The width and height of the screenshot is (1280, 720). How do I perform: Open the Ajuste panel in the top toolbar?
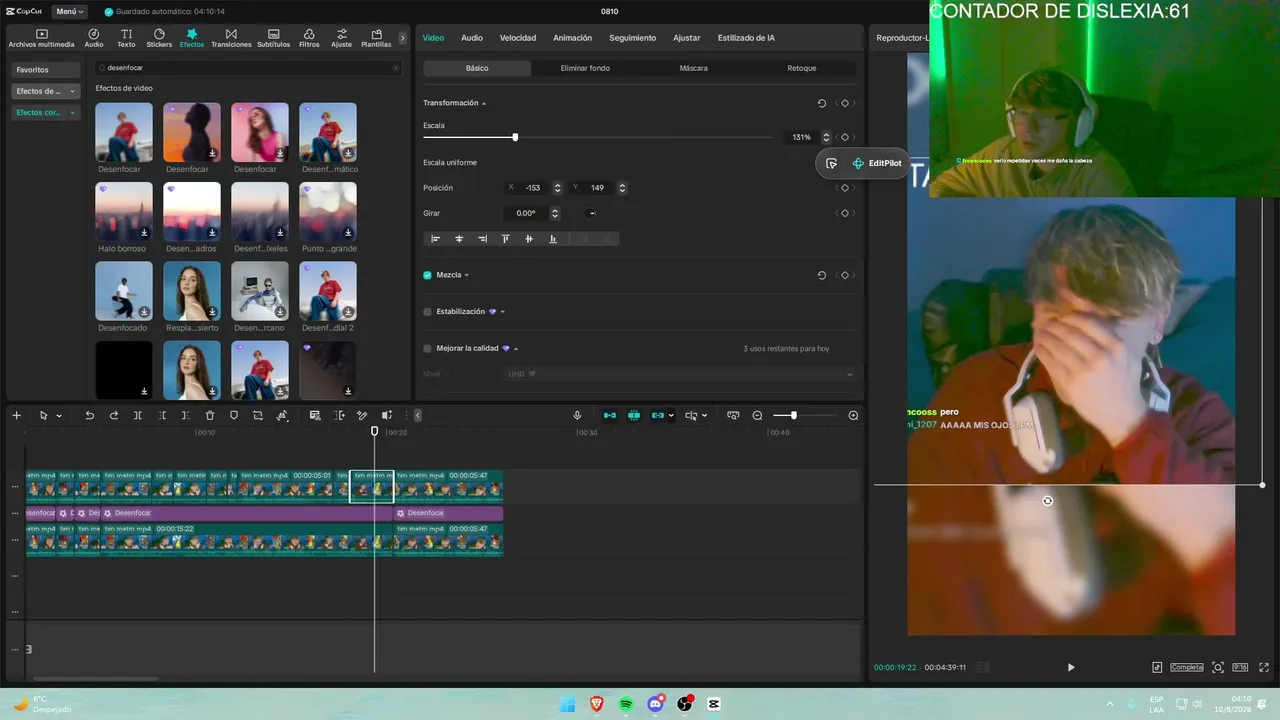(341, 38)
